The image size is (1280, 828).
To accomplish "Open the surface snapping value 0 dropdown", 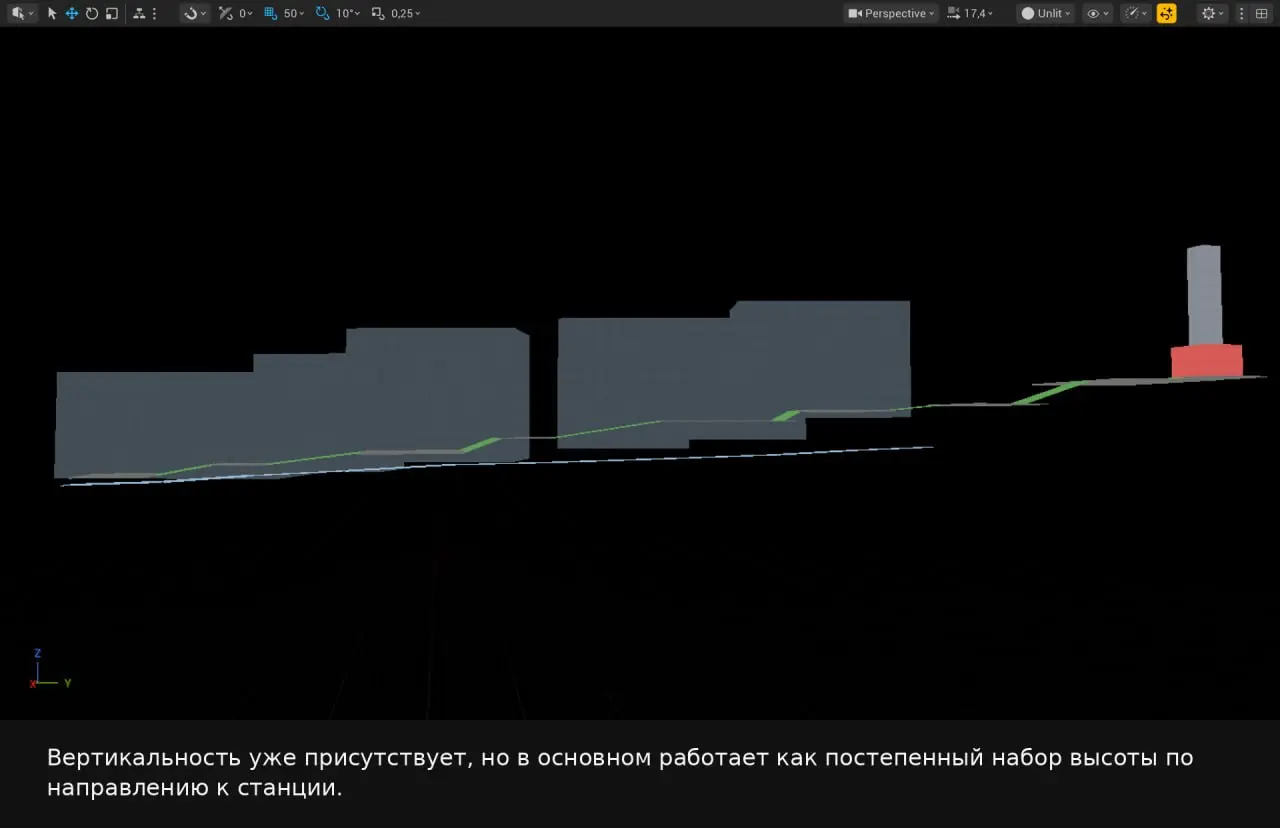I will (246, 13).
